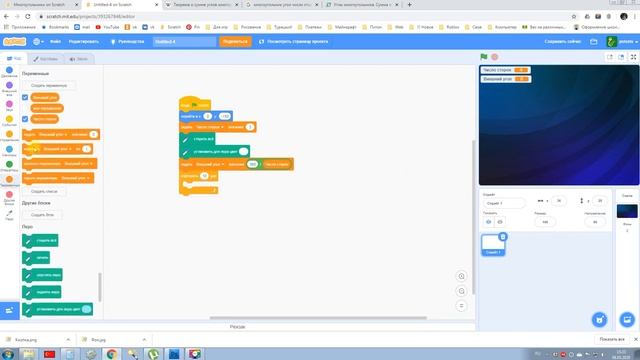This screenshot has height=360, width=640.
Task: Open the Tutorials menu item
Action: point(127,42)
